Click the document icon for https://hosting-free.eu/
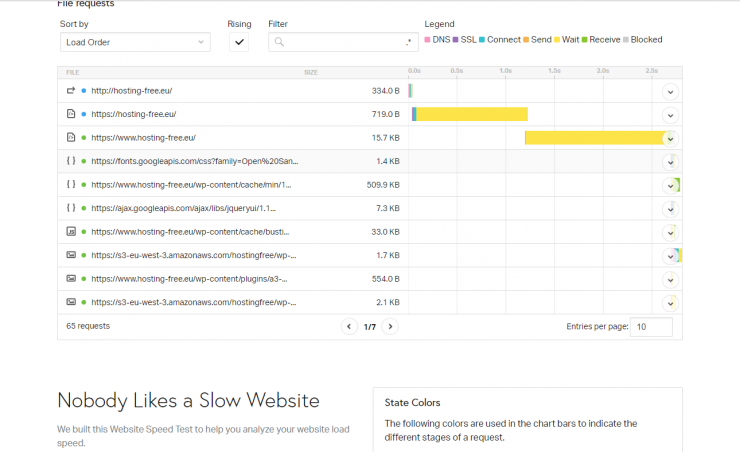 click(x=71, y=114)
